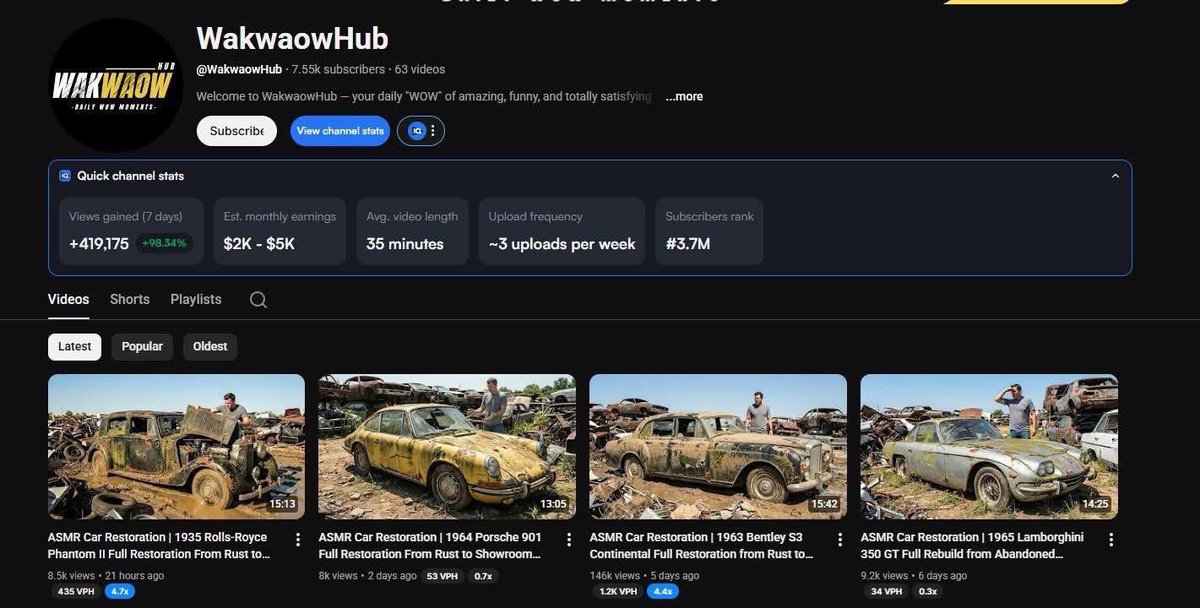Play the yellow Porsche 901 thumbnail
Viewport: 1200px width, 608px height.
coord(447,446)
